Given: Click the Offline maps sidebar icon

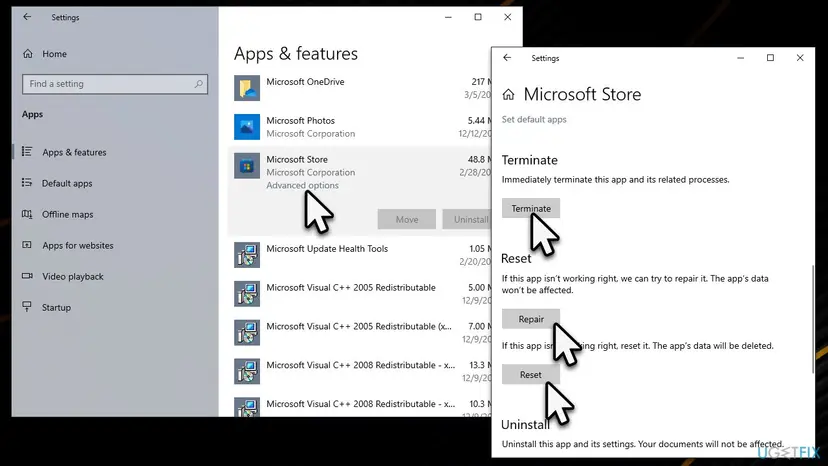Looking at the screenshot, I should [27, 214].
